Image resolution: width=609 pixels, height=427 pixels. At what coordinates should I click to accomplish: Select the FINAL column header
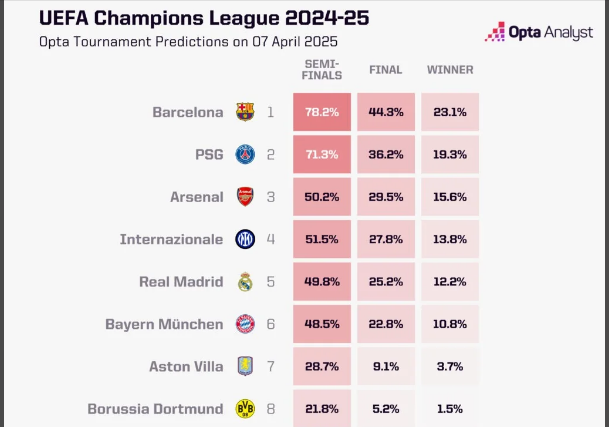386,70
